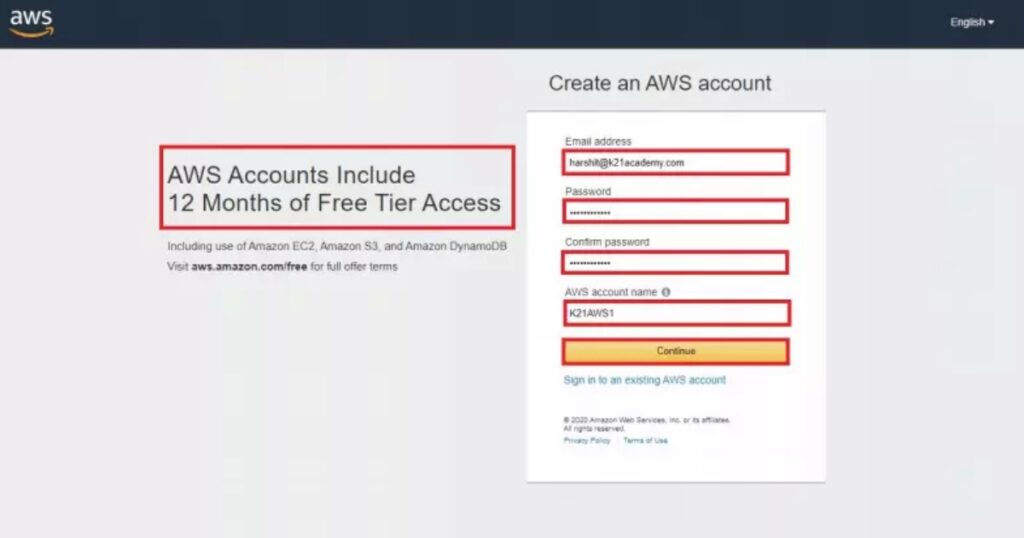This screenshot has height=538, width=1024.
Task: Click the '12 Months of Free Tier Access' heading
Action: tap(334, 202)
